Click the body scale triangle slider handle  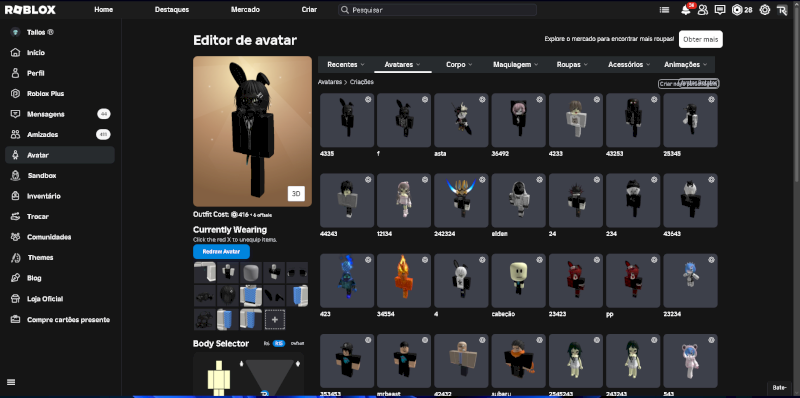[264, 393]
